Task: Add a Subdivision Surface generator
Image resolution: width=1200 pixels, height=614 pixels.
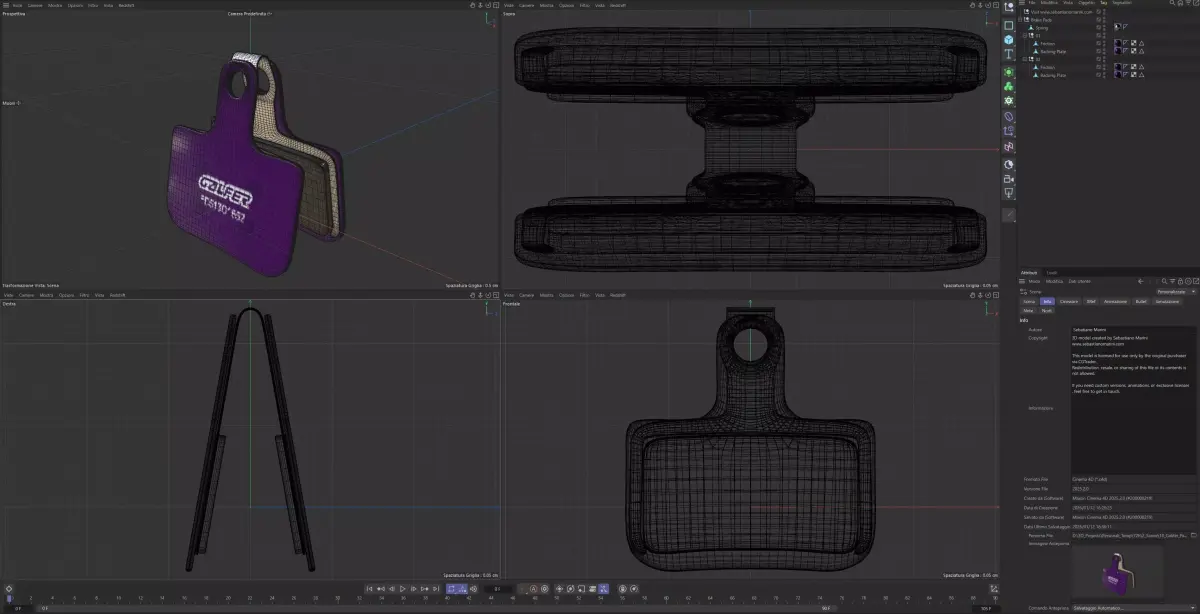Action: pyautogui.click(x=1008, y=72)
